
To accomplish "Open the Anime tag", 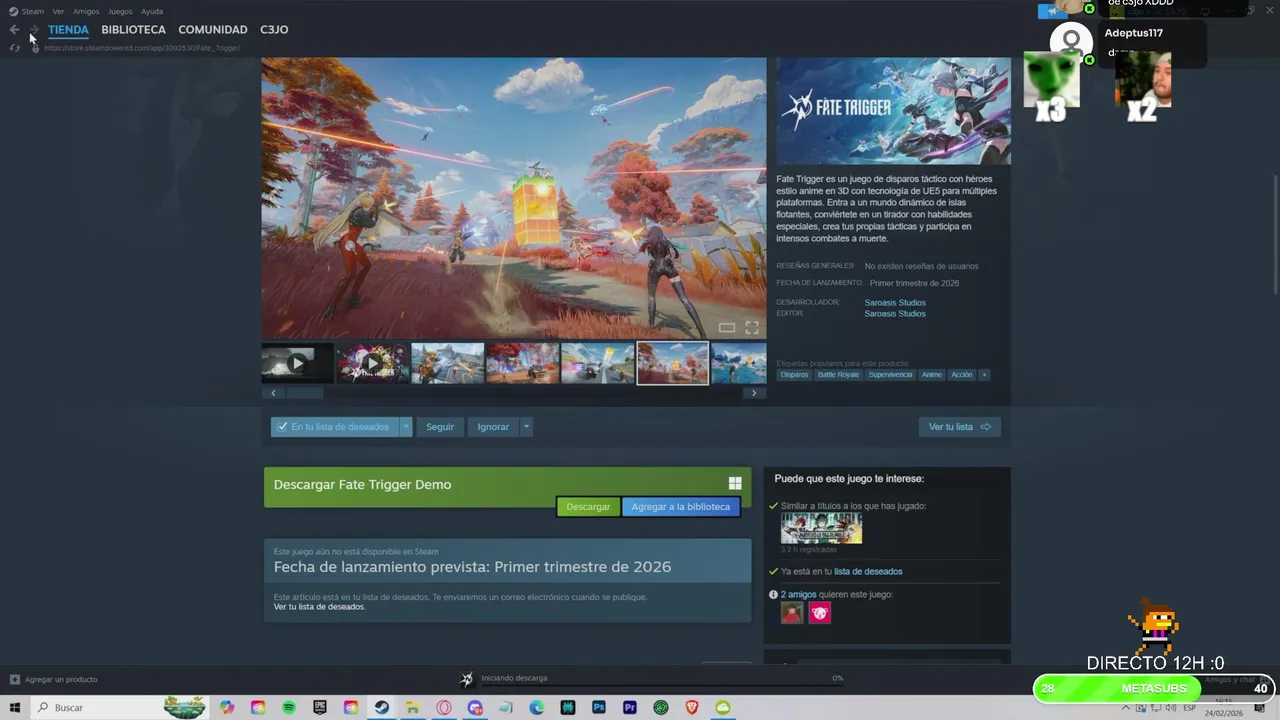I will pyautogui.click(x=932, y=375).
